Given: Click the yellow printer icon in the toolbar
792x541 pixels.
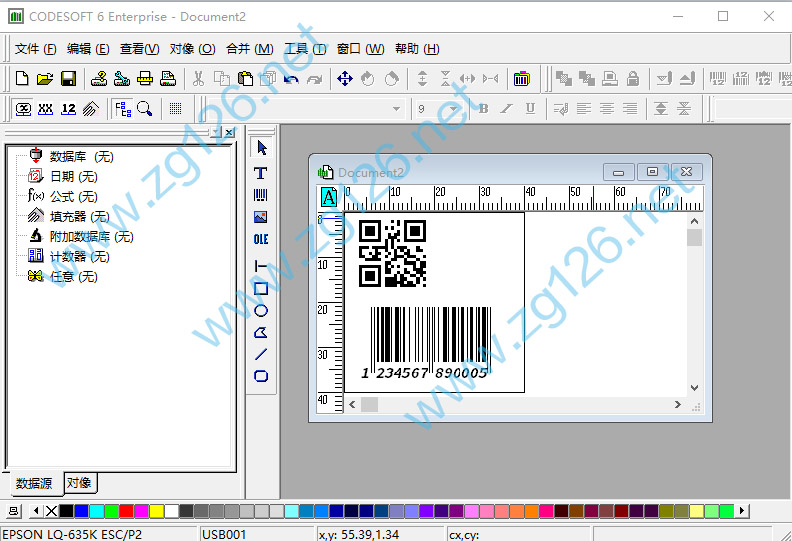Looking at the screenshot, I should coord(145,78).
